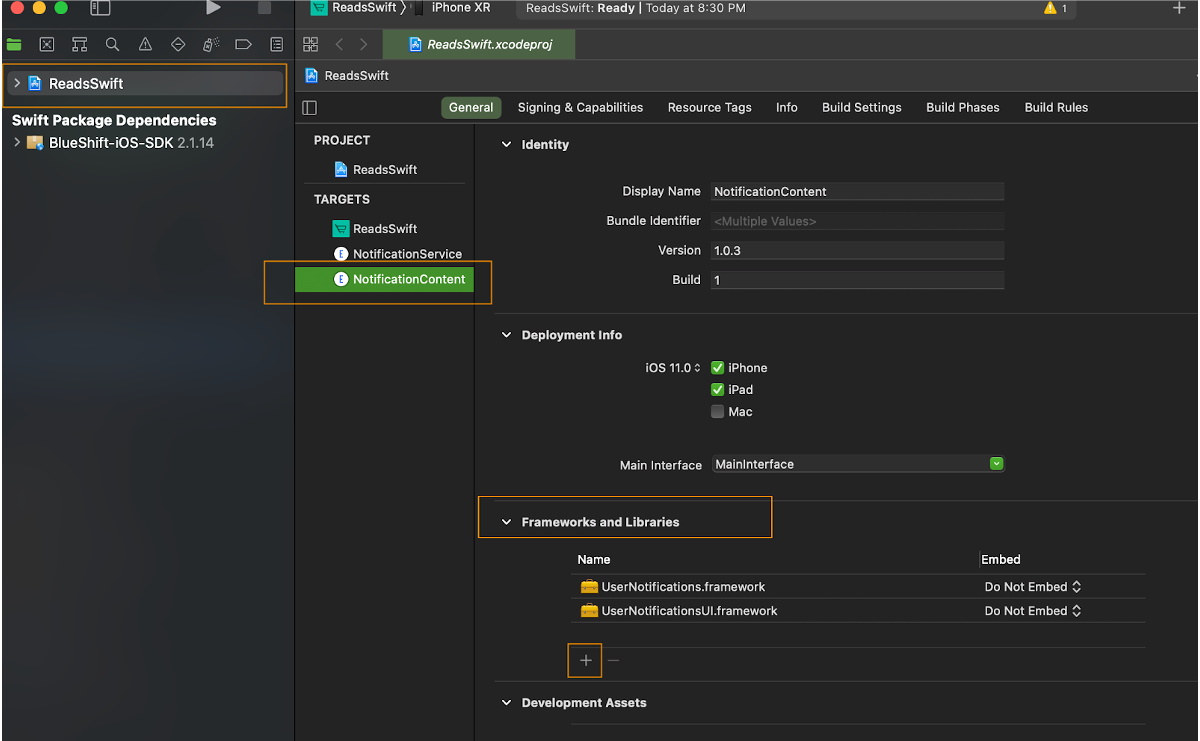Open the Project navigator folder icon

coord(14,44)
